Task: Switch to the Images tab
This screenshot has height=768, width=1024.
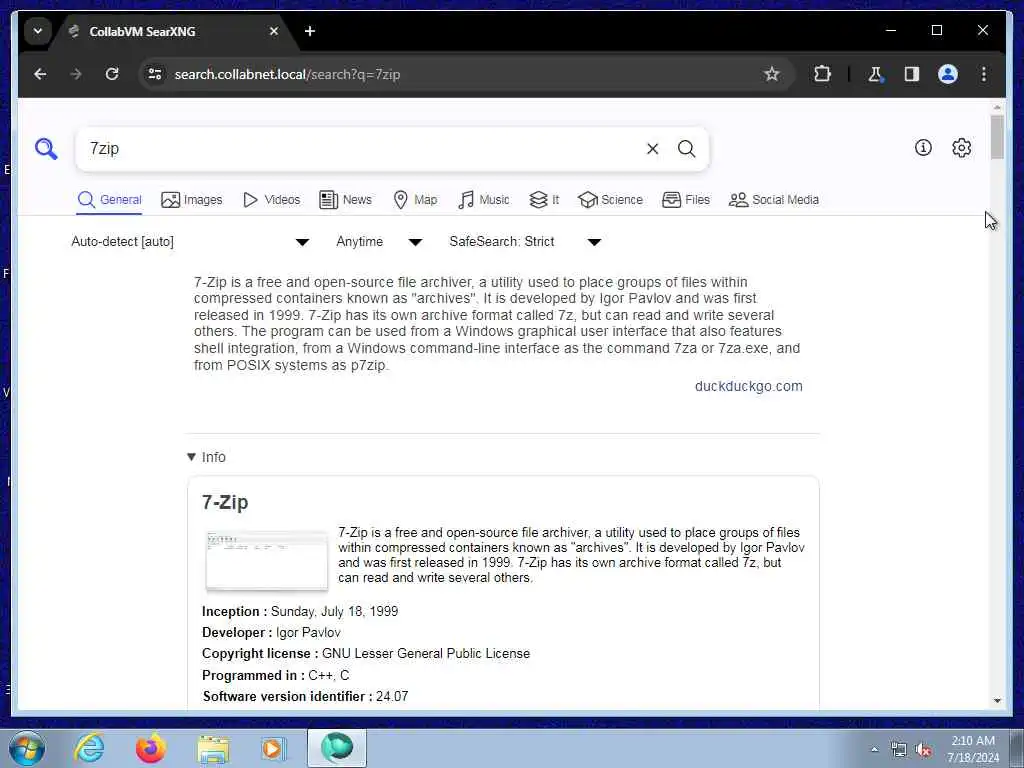Action: (192, 200)
